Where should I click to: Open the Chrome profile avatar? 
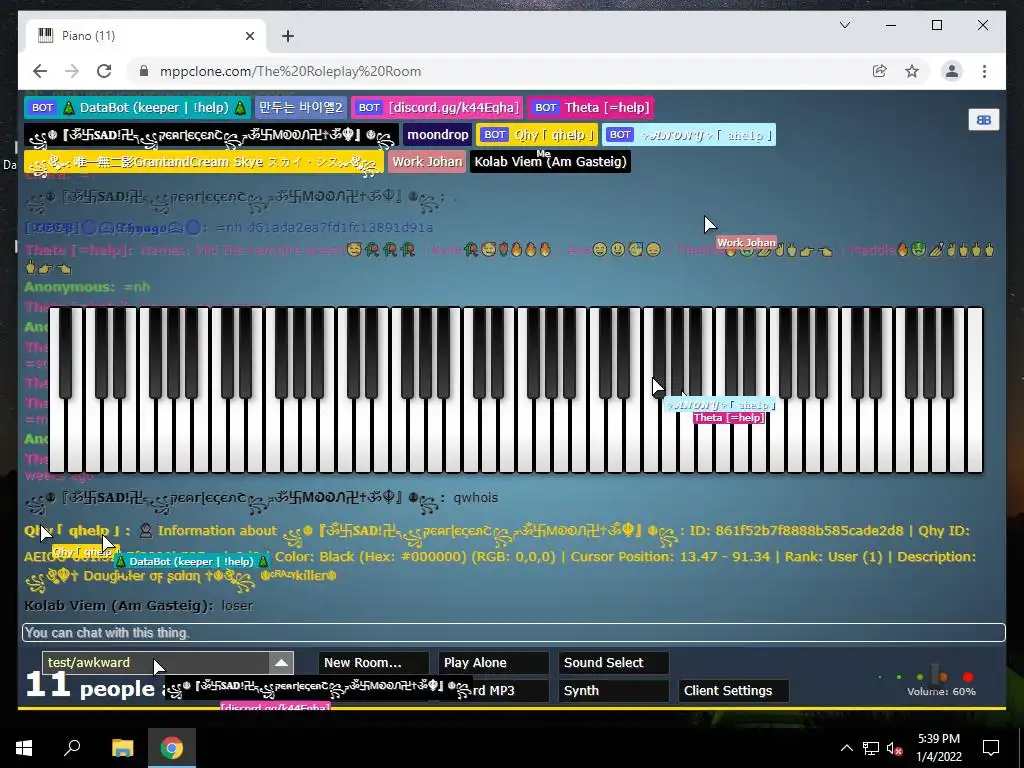click(x=952, y=71)
